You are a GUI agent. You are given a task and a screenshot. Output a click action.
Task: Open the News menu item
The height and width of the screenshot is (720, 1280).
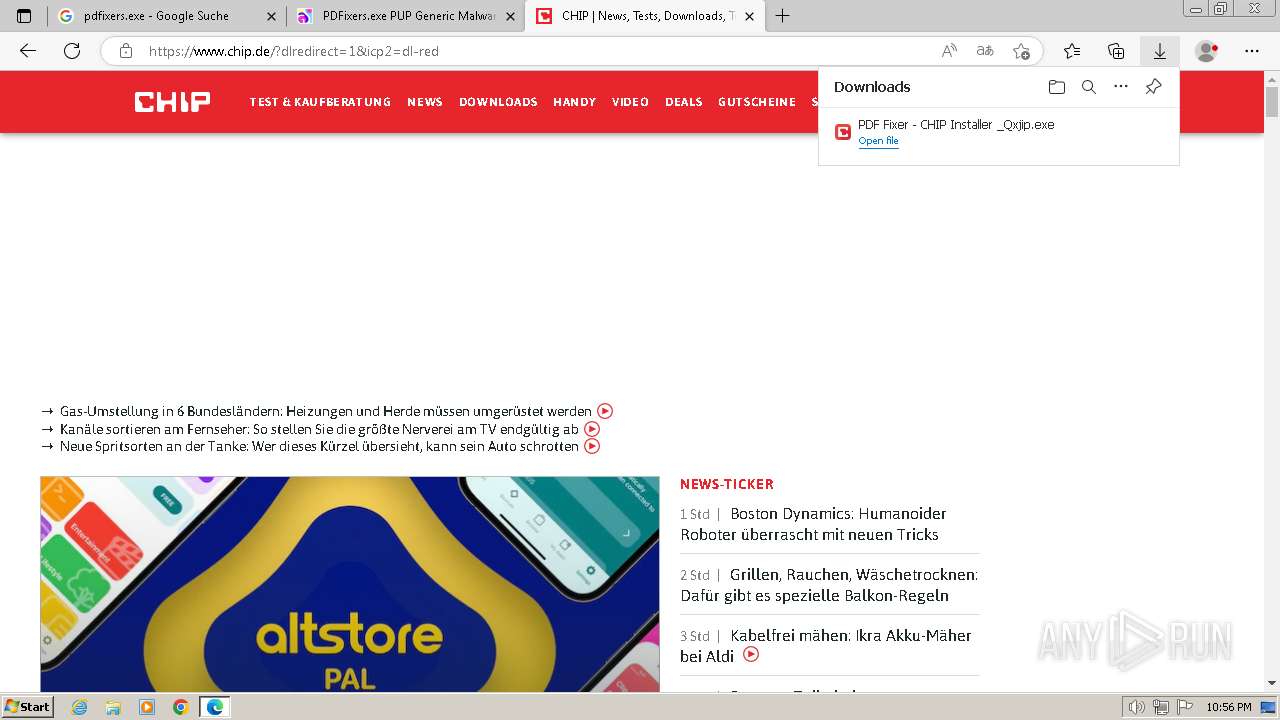point(425,102)
